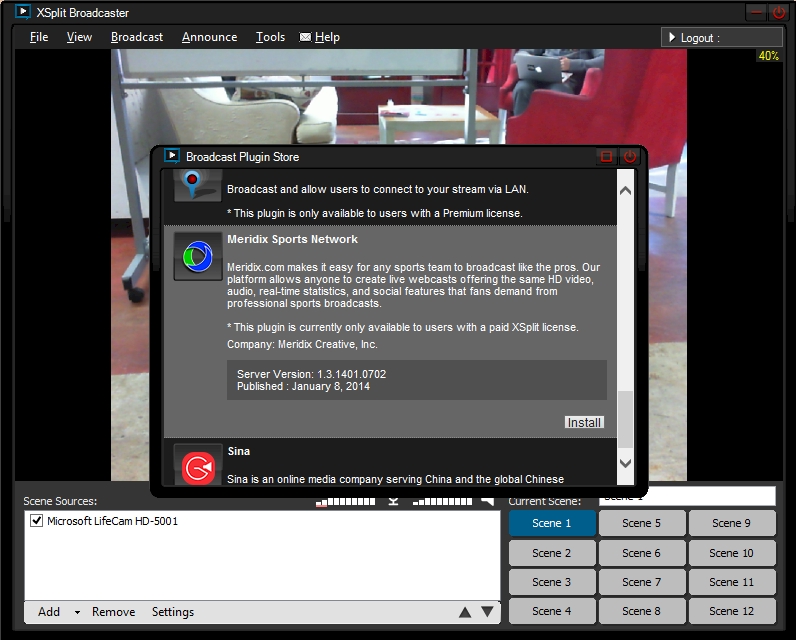Open the Tools menu

(270, 37)
